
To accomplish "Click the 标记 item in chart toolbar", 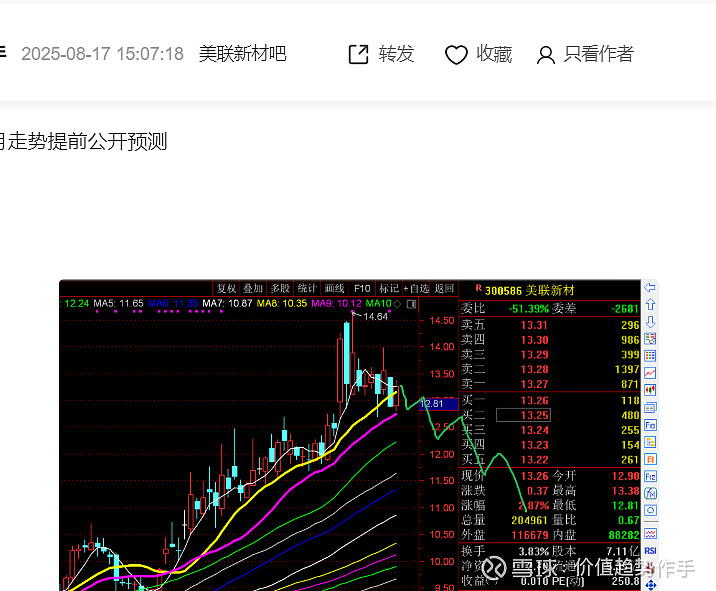I will tap(389, 289).
